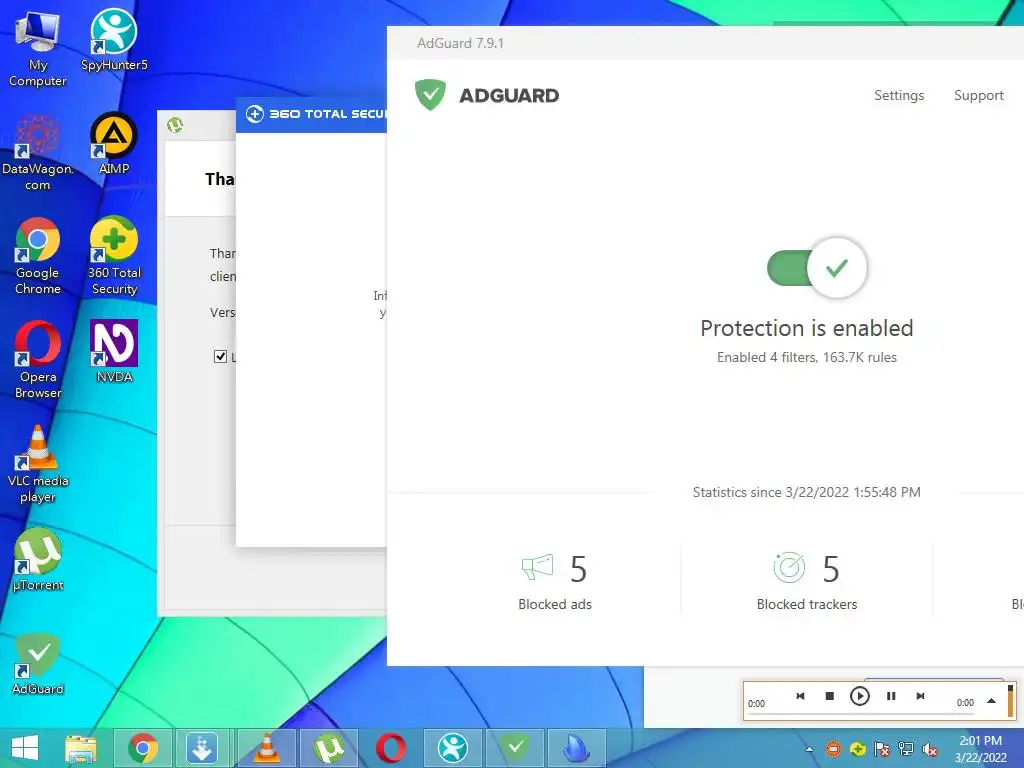Viewport: 1024px width, 768px height.
Task: Click the Blocked ads count tile
Action: pyautogui.click(x=555, y=582)
